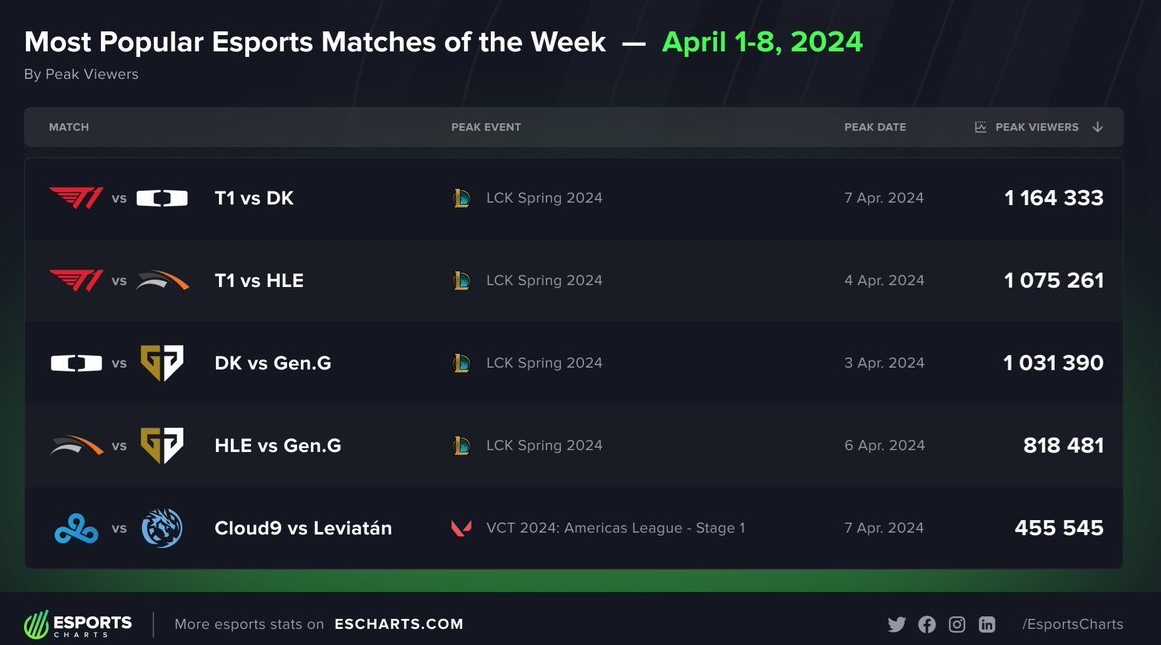The width and height of the screenshot is (1161, 645).
Task: Open the ESCHARTS.COM link
Action: [399, 624]
